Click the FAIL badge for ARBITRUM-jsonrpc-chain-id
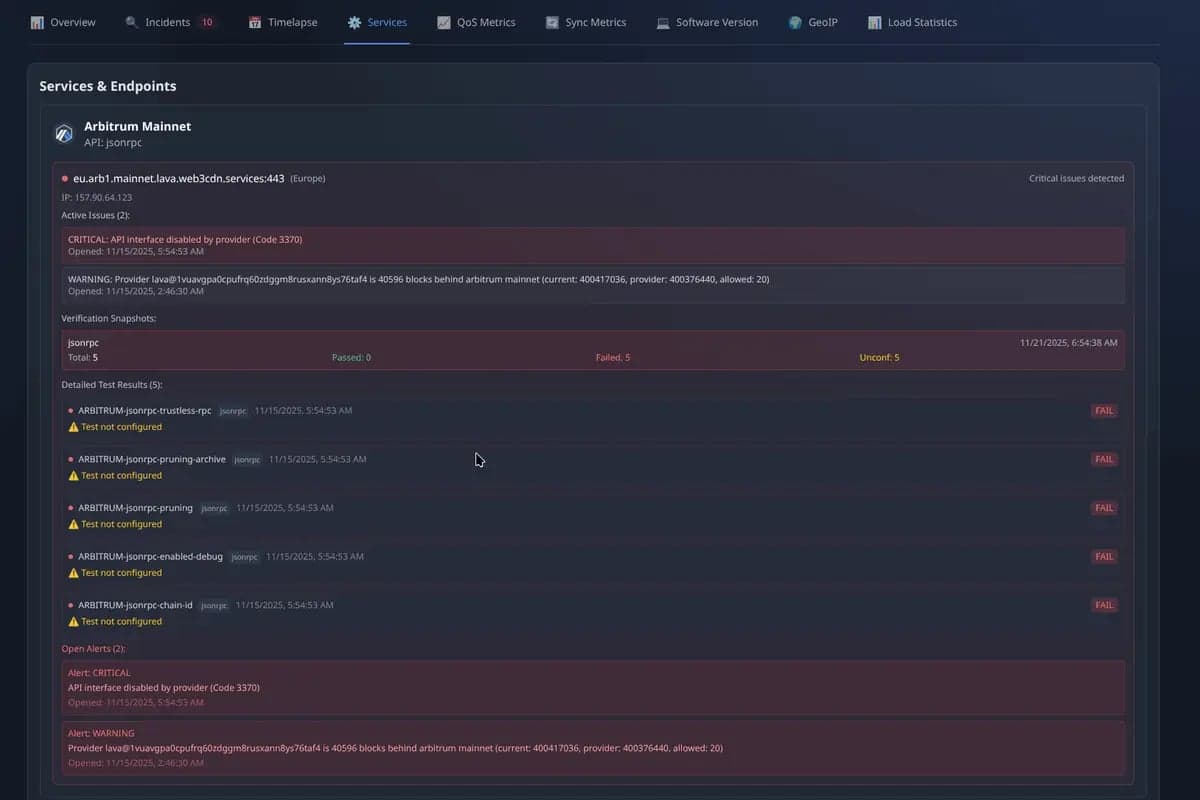Screen dimensions: 1200x800 [x=1103, y=605]
